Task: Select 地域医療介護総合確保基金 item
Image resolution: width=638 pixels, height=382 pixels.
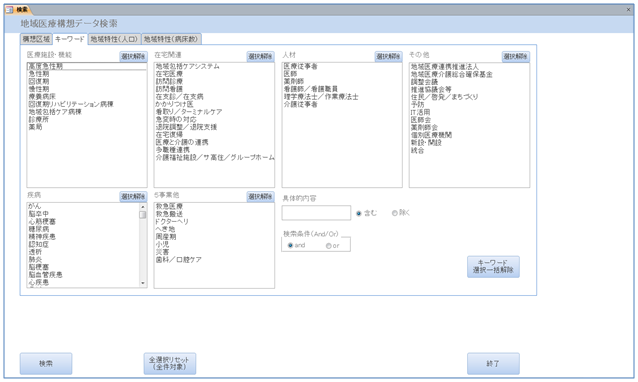Action: (x=469, y=74)
